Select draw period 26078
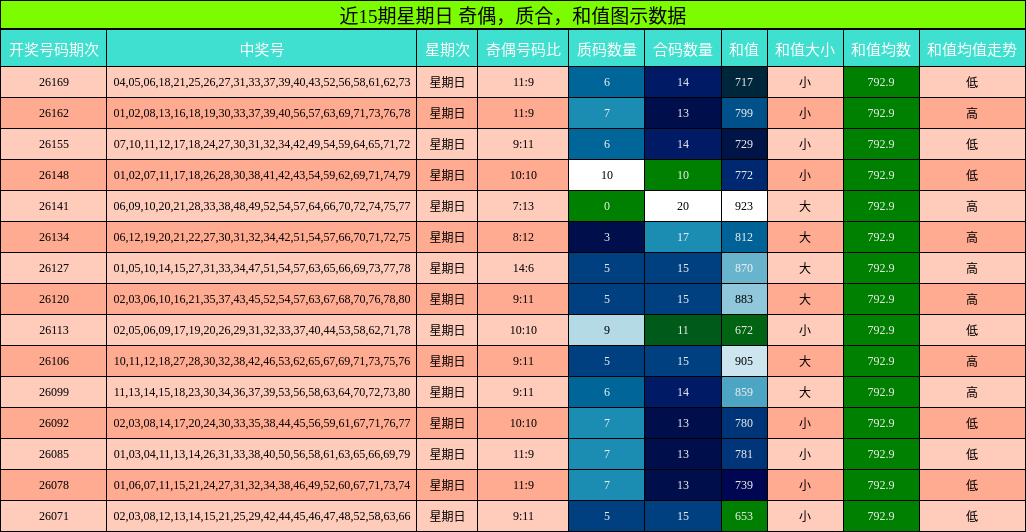Screen dimensions: 1026x532 pos(54,485)
